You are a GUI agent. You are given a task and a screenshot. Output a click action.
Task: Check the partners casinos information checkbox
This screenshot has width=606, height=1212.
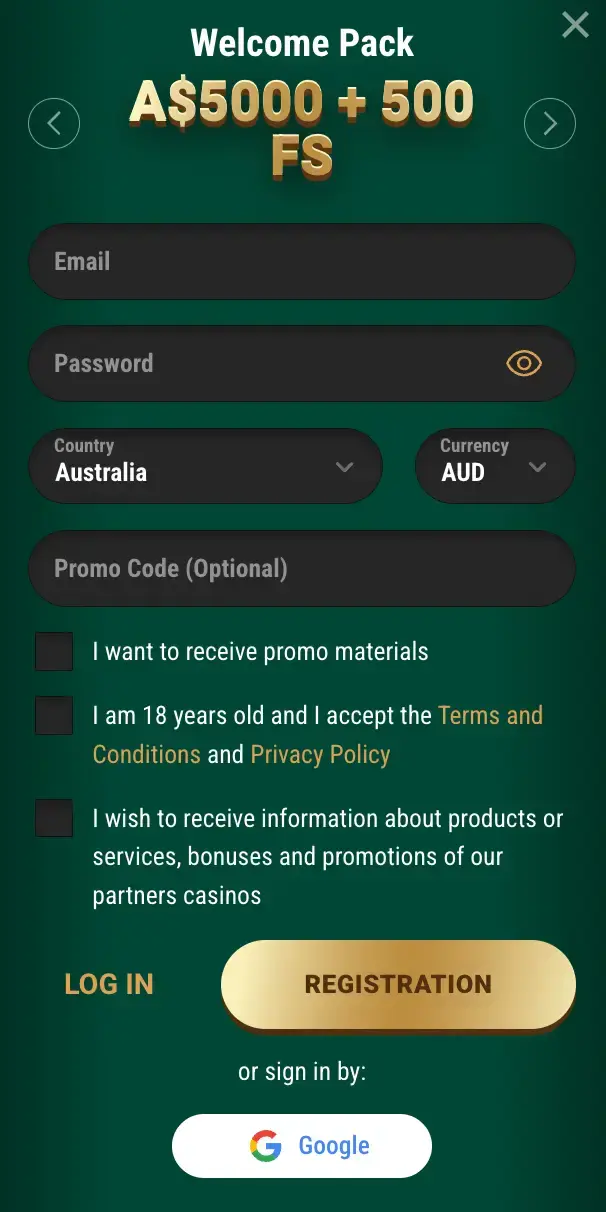[x=54, y=818]
